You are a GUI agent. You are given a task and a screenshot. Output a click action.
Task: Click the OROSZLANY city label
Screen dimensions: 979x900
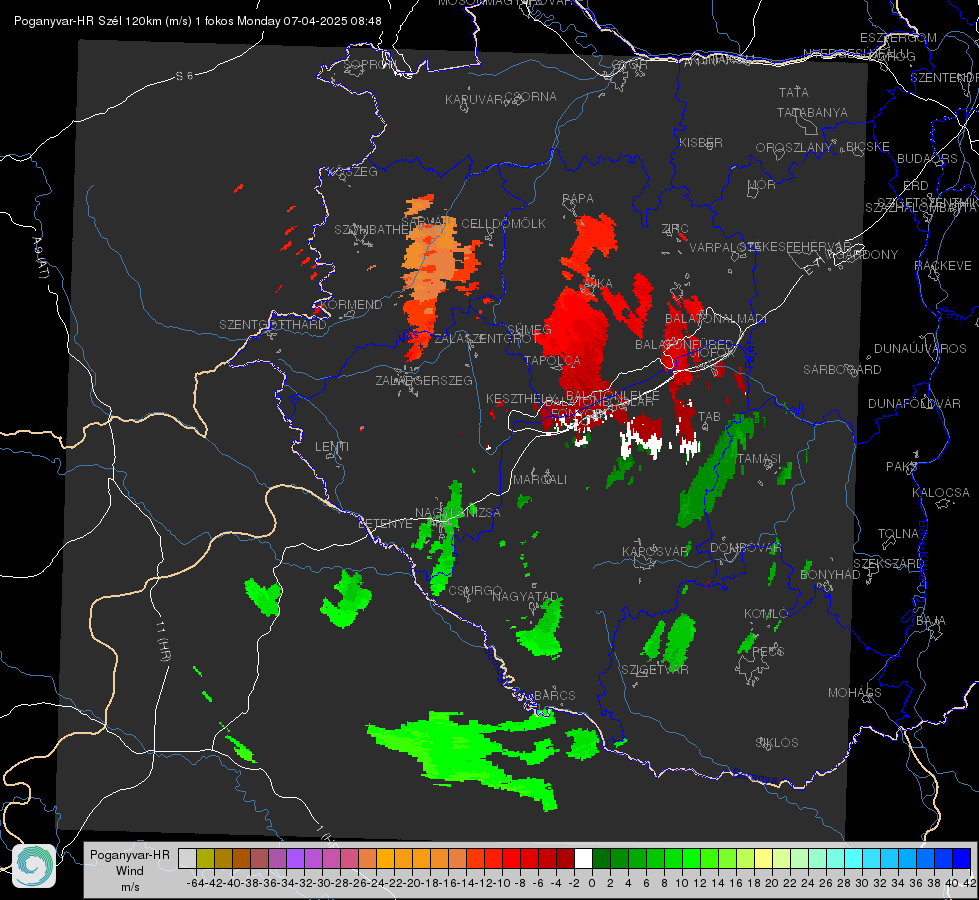(793, 147)
